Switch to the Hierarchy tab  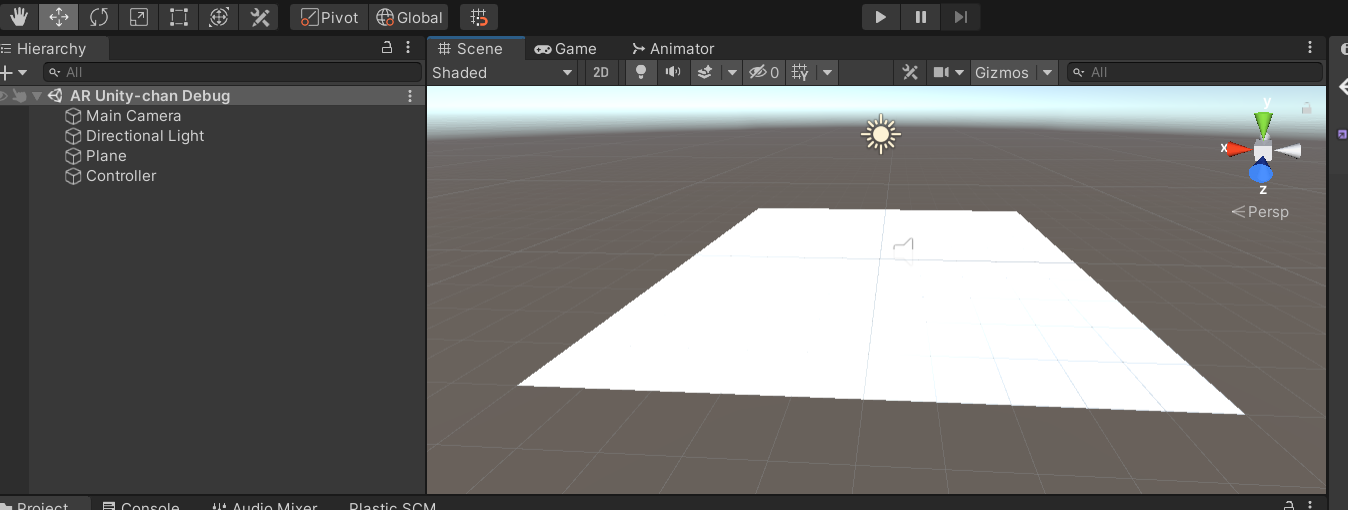click(x=50, y=48)
